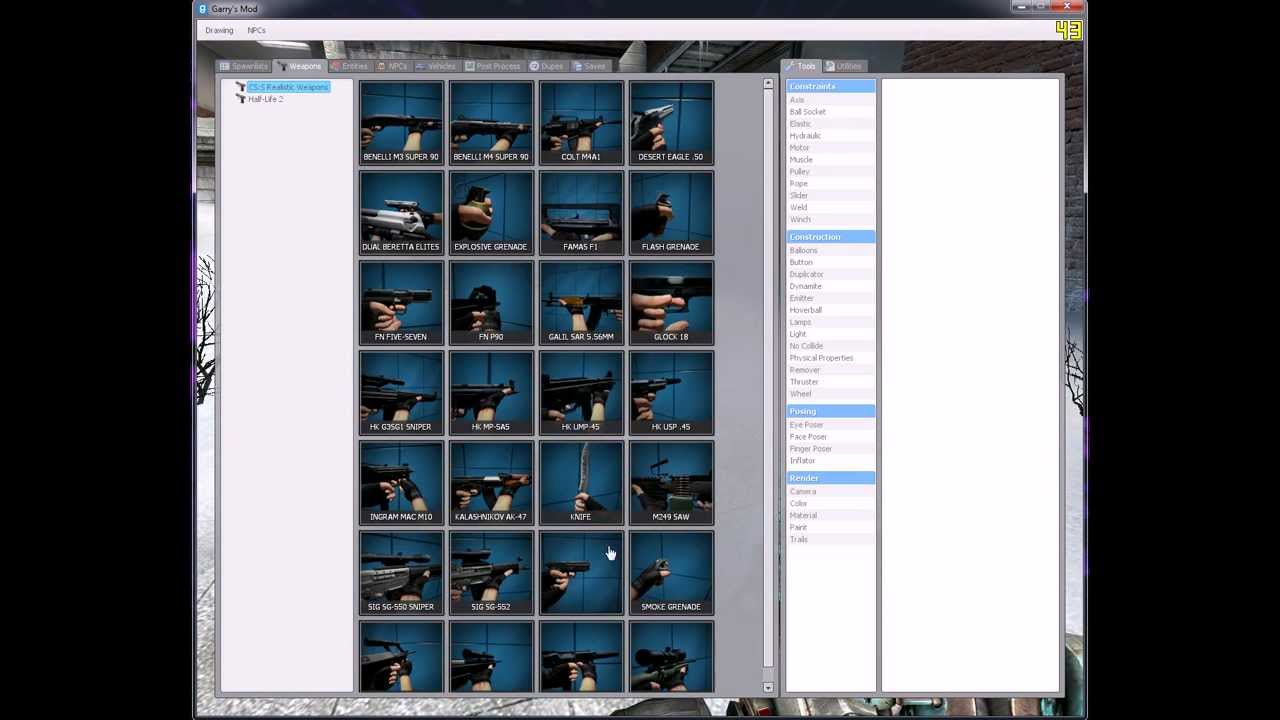This screenshot has height=720, width=1280.
Task: Open the NPCs tab in spawn menu
Action: click(x=393, y=66)
